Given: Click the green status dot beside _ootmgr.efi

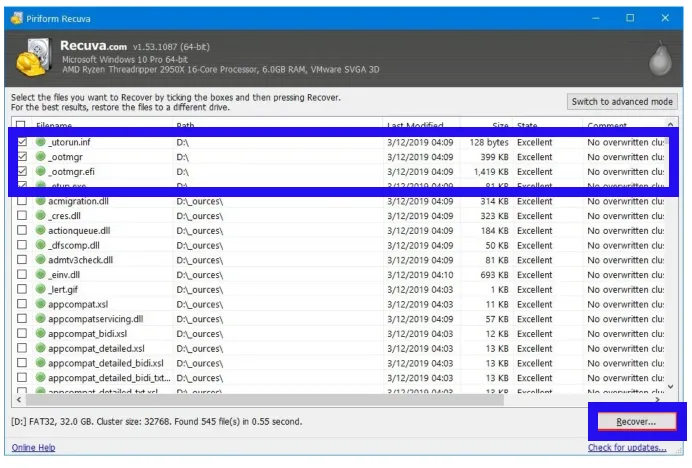Looking at the screenshot, I should click(x=41, y=171).
